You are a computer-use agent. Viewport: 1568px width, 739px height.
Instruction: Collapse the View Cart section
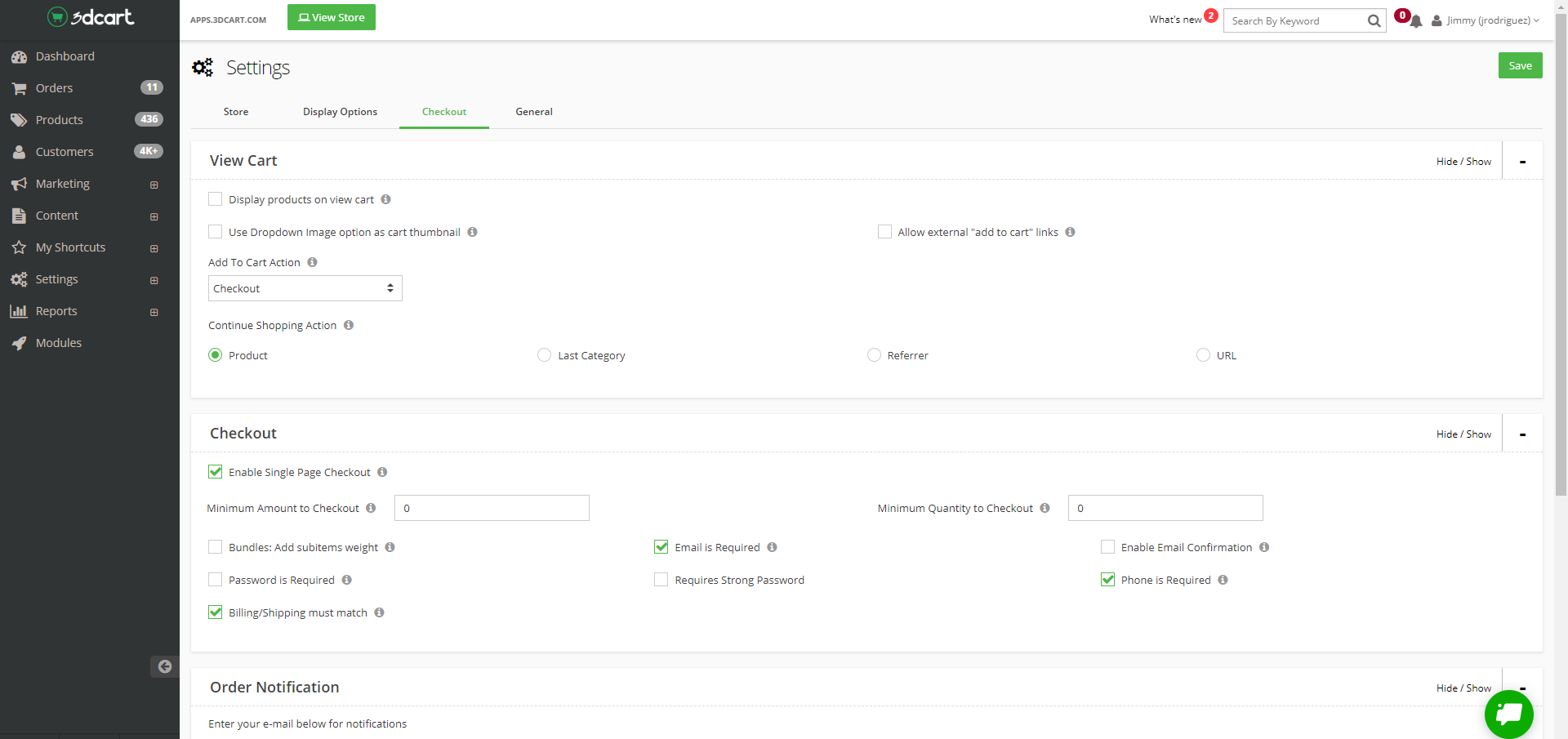1522,162
